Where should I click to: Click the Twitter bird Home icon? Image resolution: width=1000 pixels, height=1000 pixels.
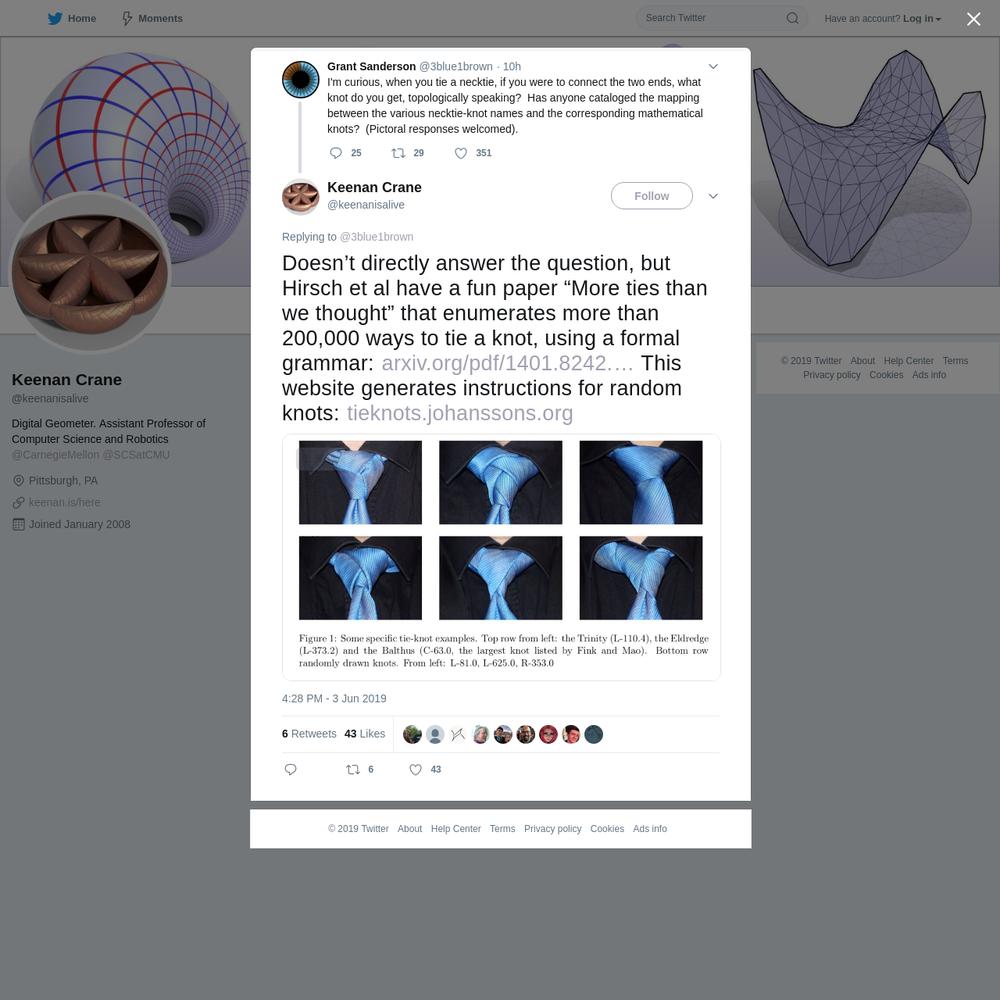55,18
